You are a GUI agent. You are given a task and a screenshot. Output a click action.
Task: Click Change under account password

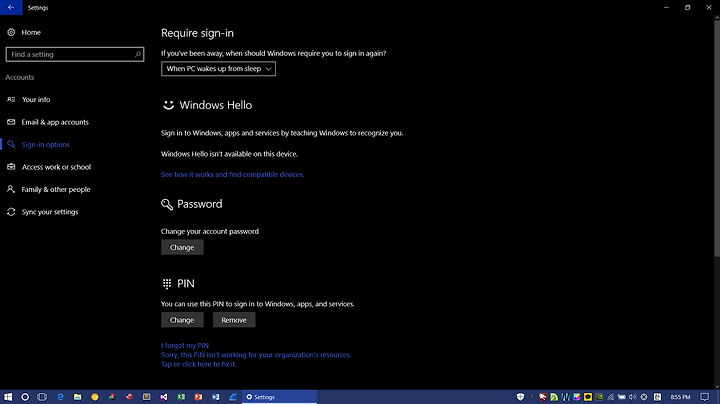click(x=182, y=247)
